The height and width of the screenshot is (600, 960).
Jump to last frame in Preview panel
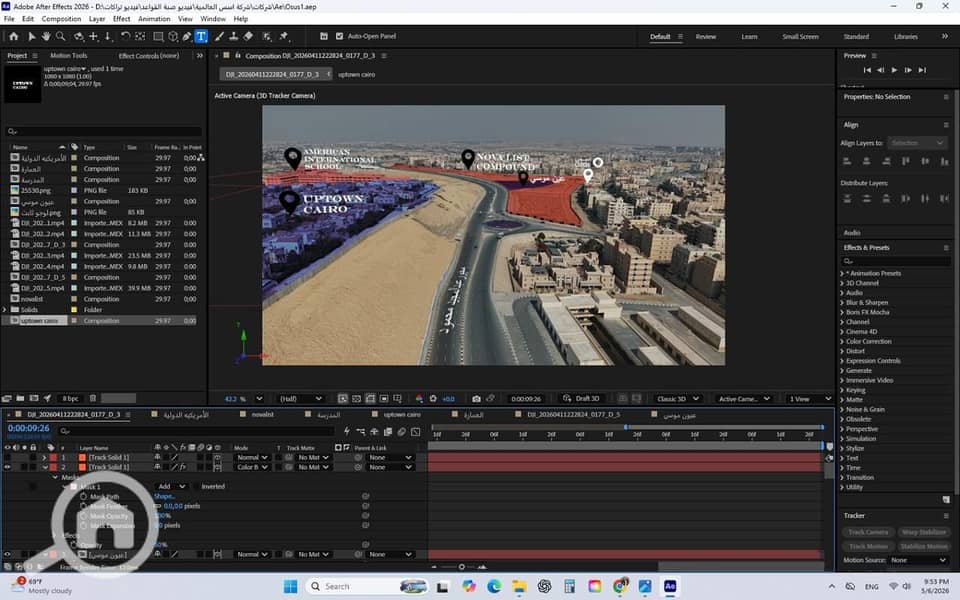point(922,70)
